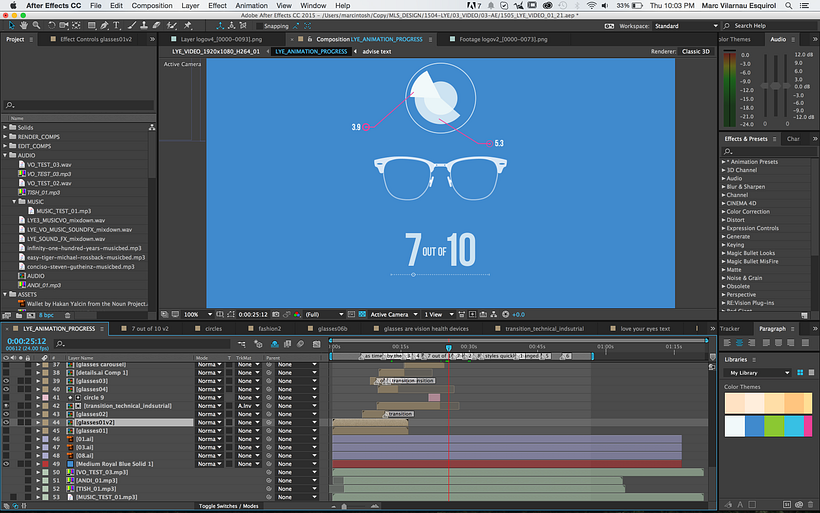Select the Rotation tool
Viewport: 820px width, 513px height.
pyautogui.click(x=51, y=26)
